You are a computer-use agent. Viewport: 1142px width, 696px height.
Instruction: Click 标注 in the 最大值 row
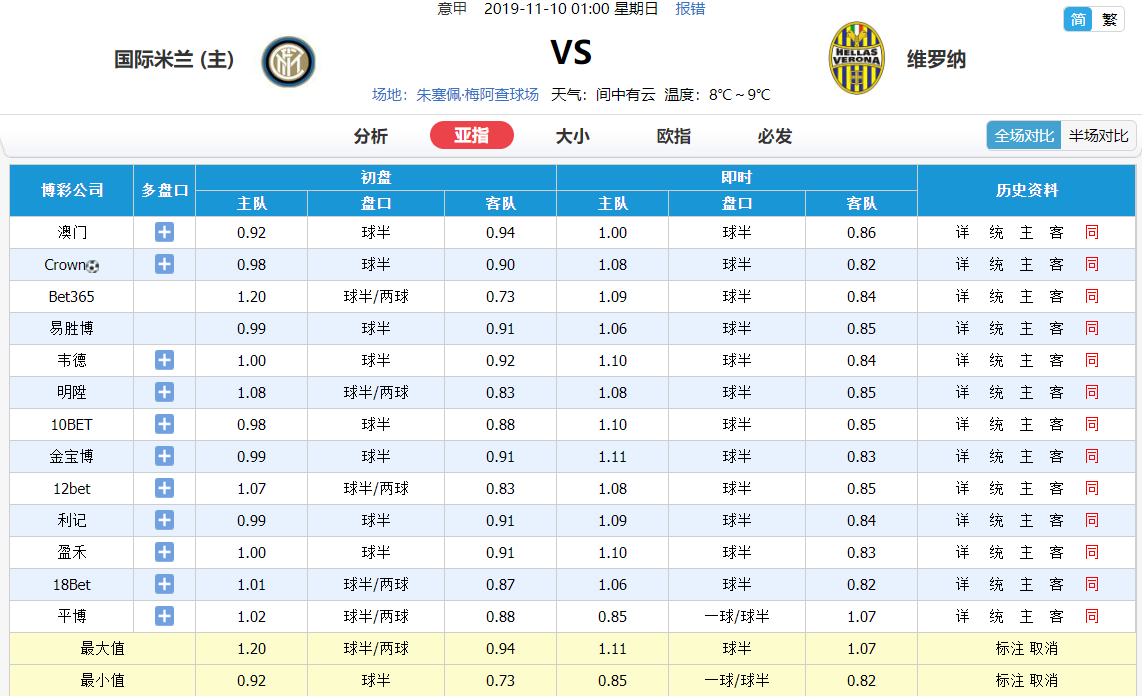click(x=1009, y=649)
